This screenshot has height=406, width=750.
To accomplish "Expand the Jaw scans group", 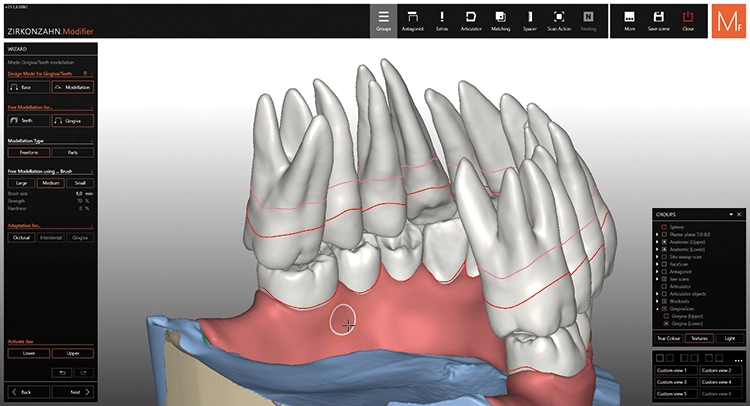I will pos(657,279).
